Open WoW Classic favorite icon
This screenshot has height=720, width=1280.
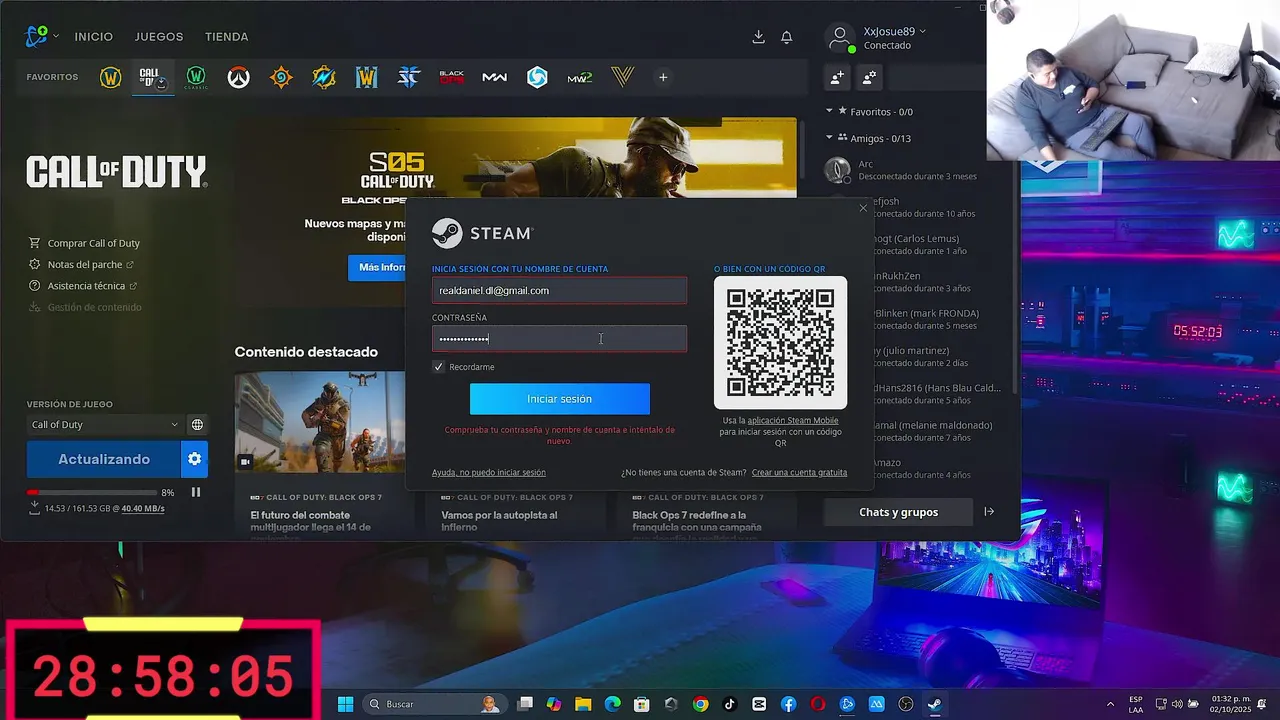[196, 77]
